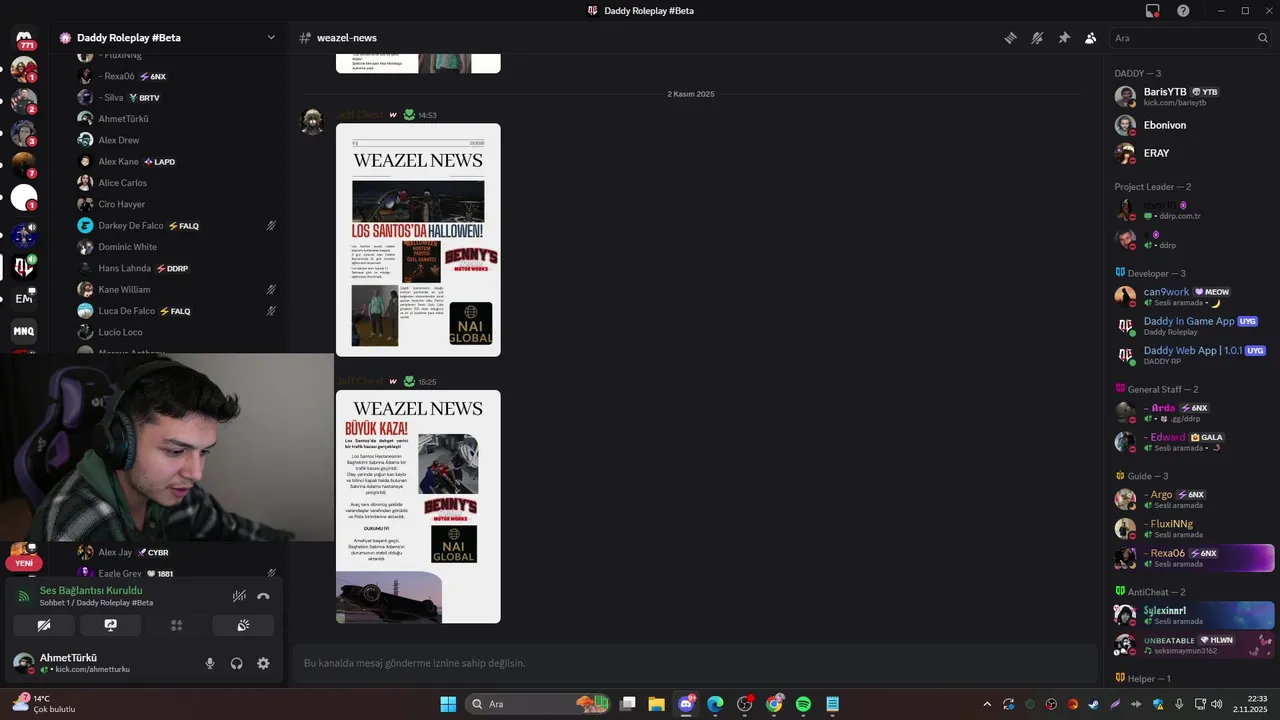The image size is (1280, 720).
Task: Select voice member Hans Lahnda
Action: (x=180, y=268)
